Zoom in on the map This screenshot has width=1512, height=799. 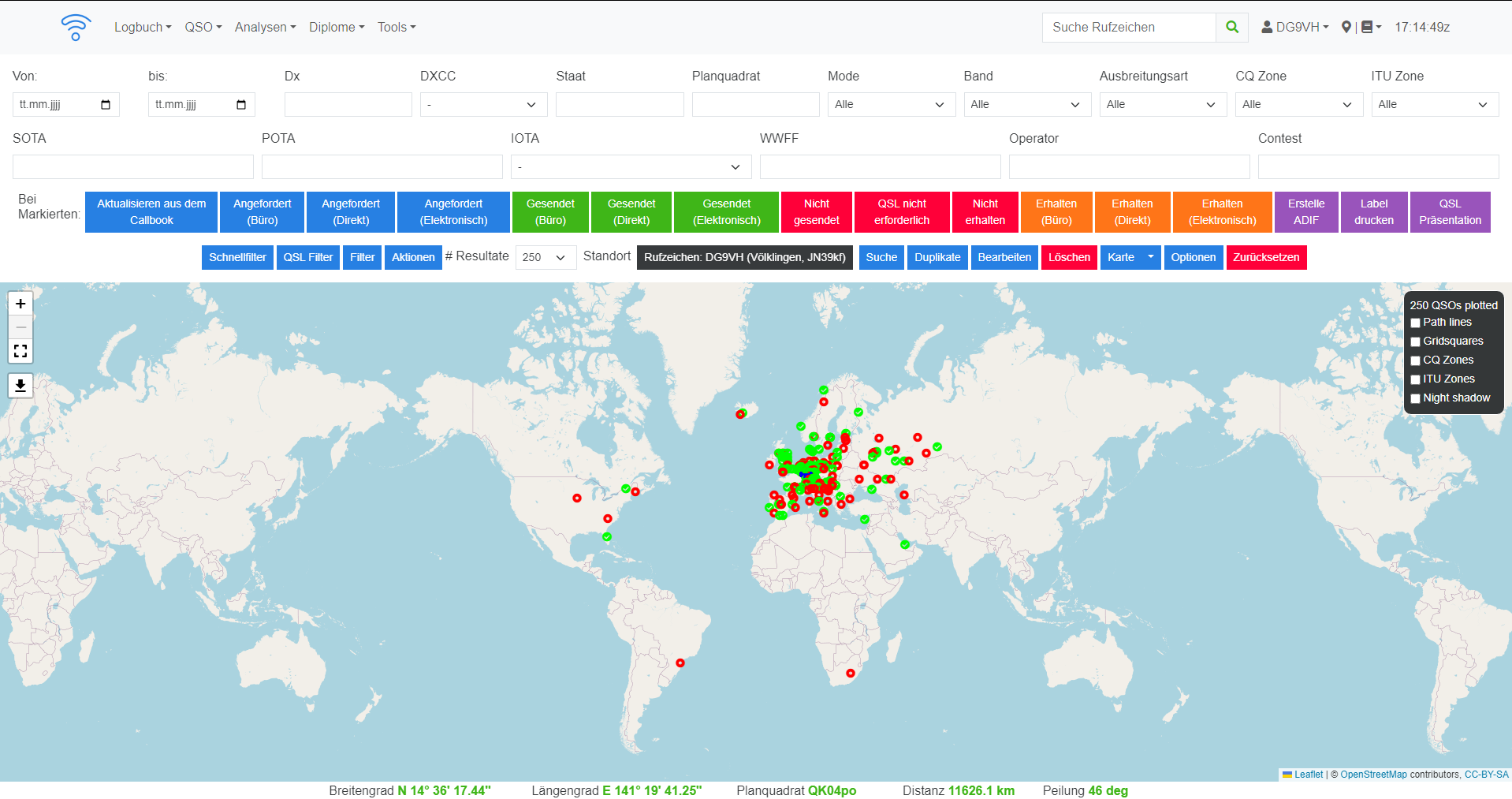(20, 304)
